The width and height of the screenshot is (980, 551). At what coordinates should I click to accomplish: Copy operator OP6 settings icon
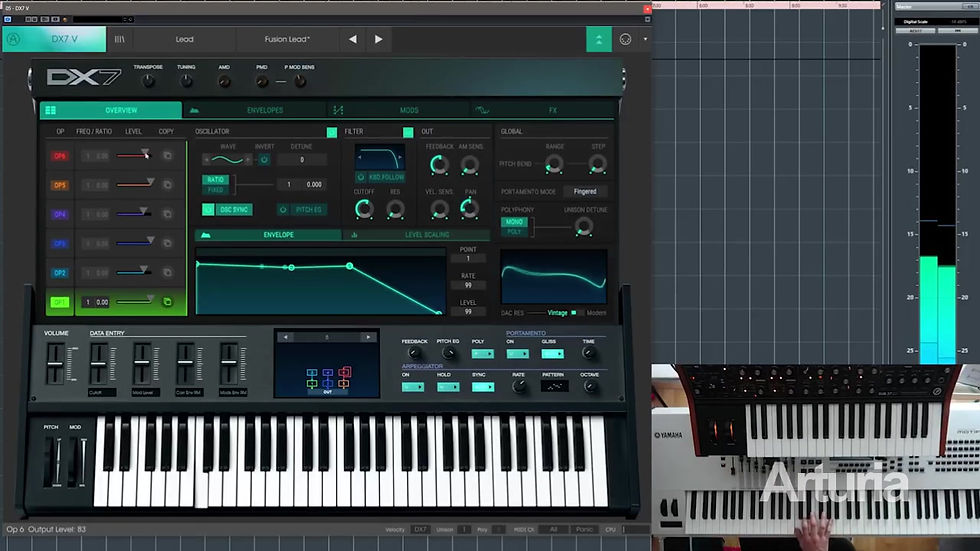[x=168, y=156]
